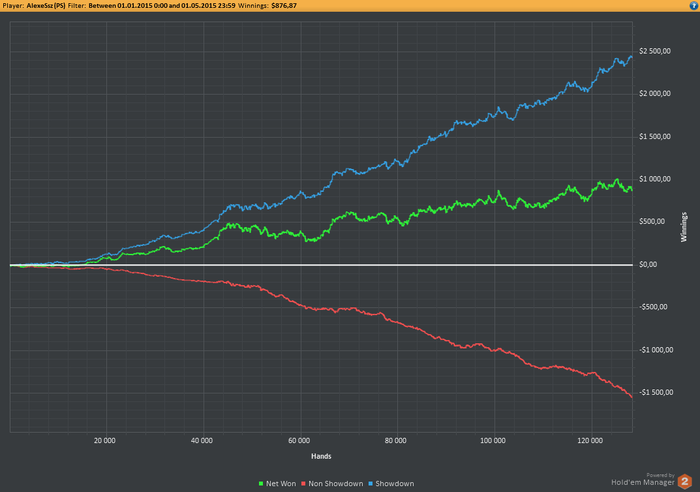
Task: Click the -$500,00 axis label
Action: coord(655,307)
